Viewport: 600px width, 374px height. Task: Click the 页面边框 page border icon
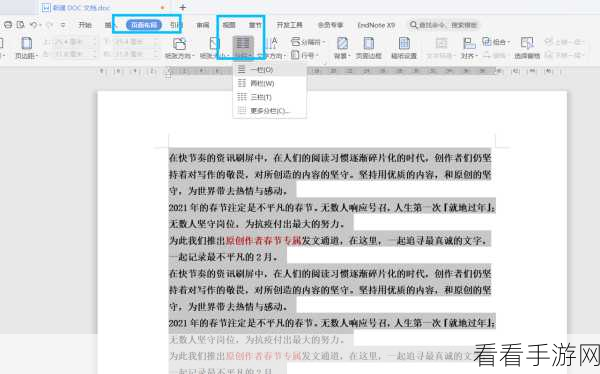click(368, 48)
